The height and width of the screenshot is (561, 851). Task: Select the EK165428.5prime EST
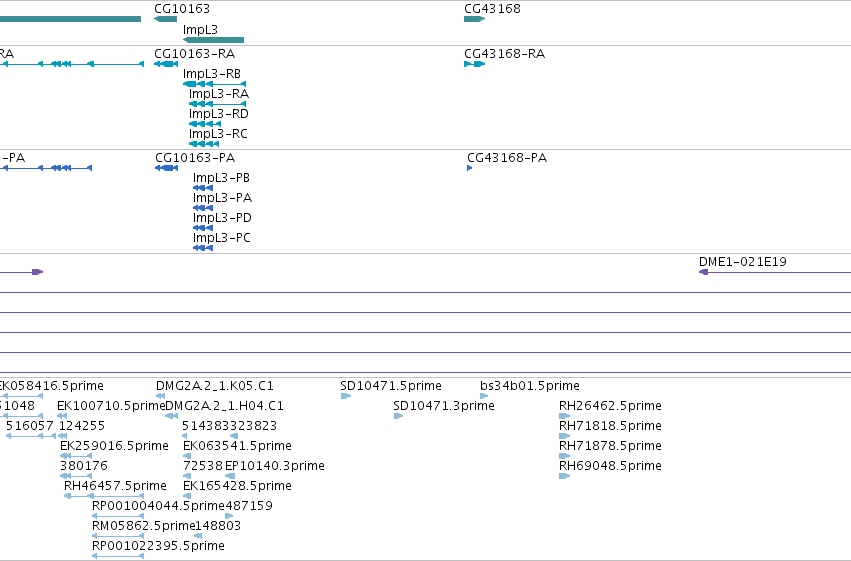point(187,497)
